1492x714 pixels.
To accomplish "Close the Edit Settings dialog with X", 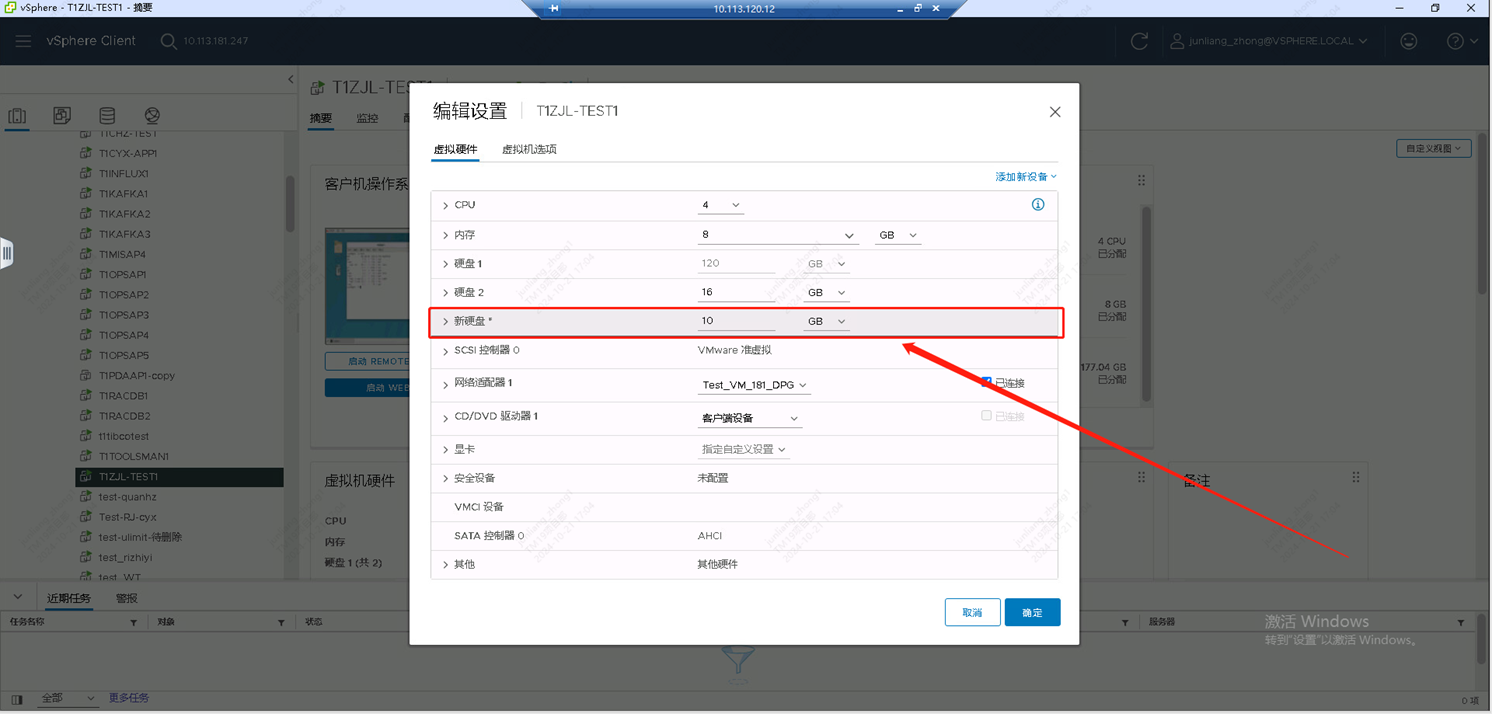I will (x=1054, y=112).
